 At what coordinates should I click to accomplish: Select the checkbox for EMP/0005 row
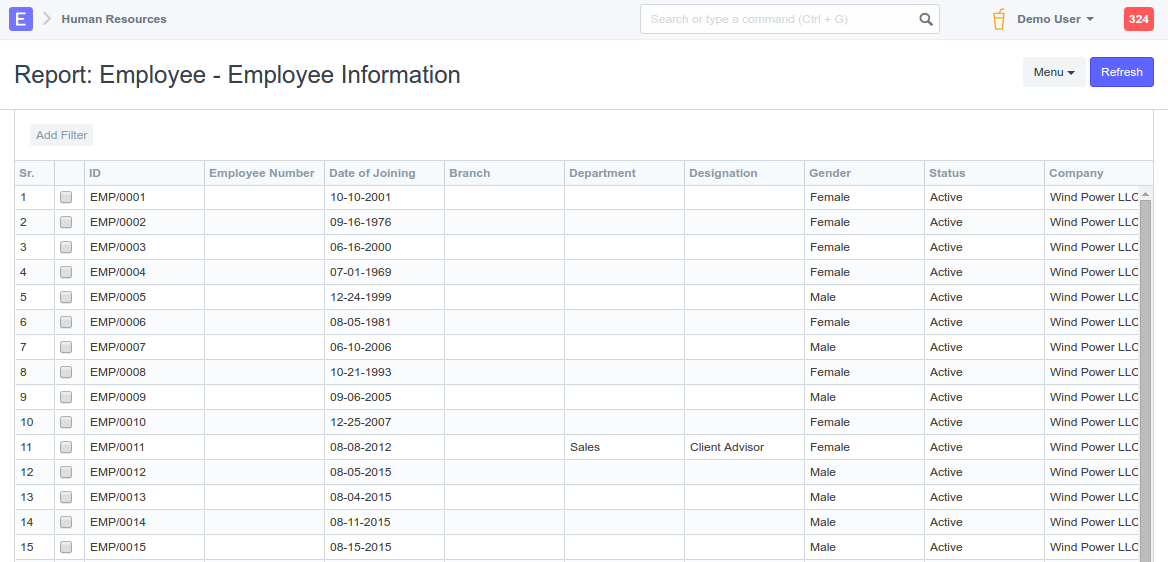click(x=66, y=298)
